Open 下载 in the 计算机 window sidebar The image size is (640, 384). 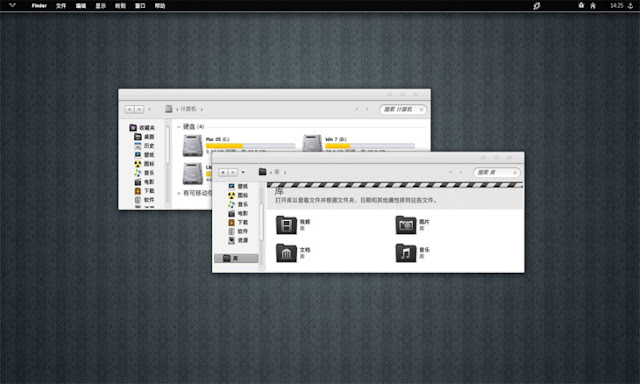click(x=144, y=191)
